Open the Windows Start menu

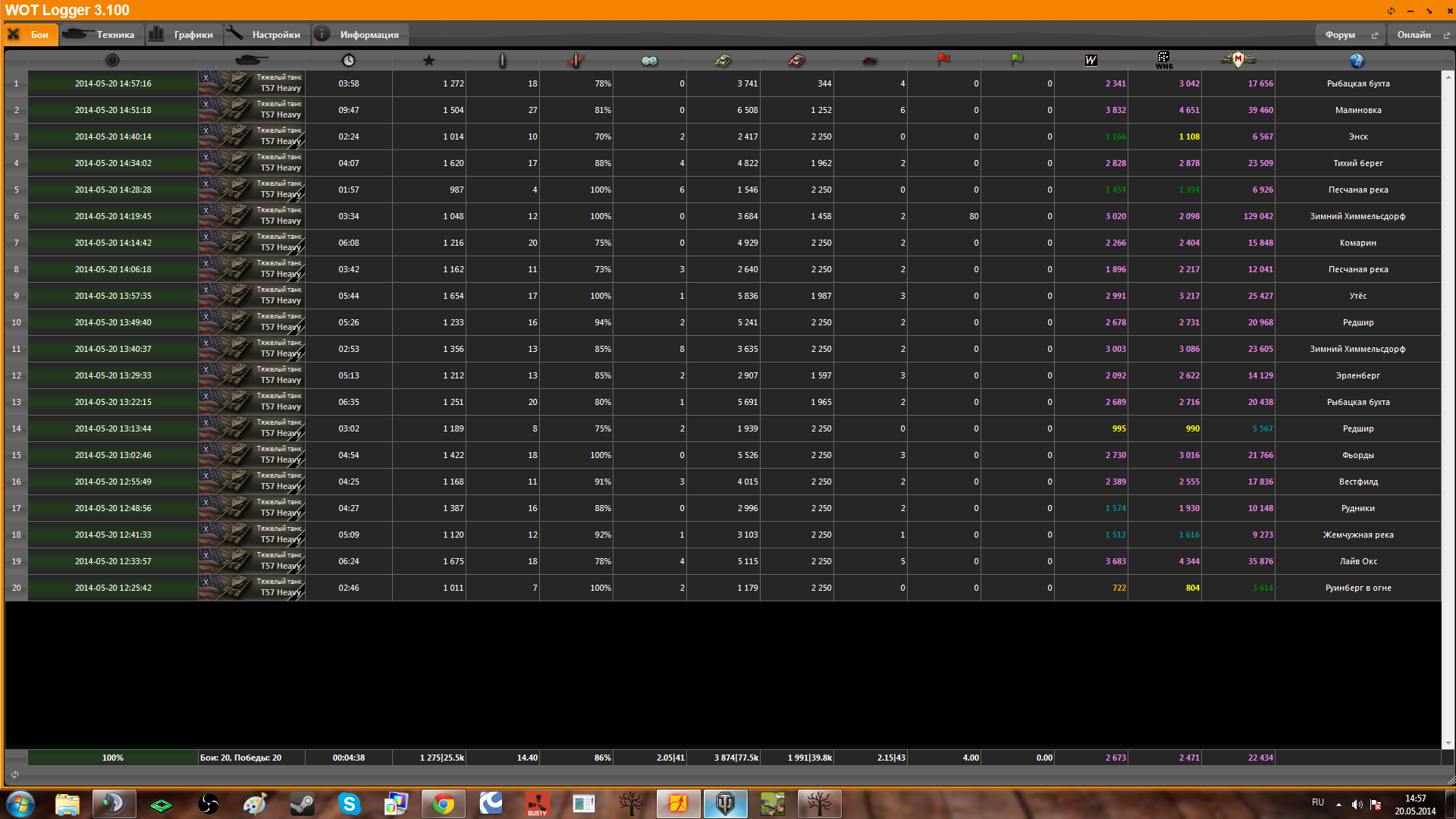pyautogui.click(x=20, y=804)
